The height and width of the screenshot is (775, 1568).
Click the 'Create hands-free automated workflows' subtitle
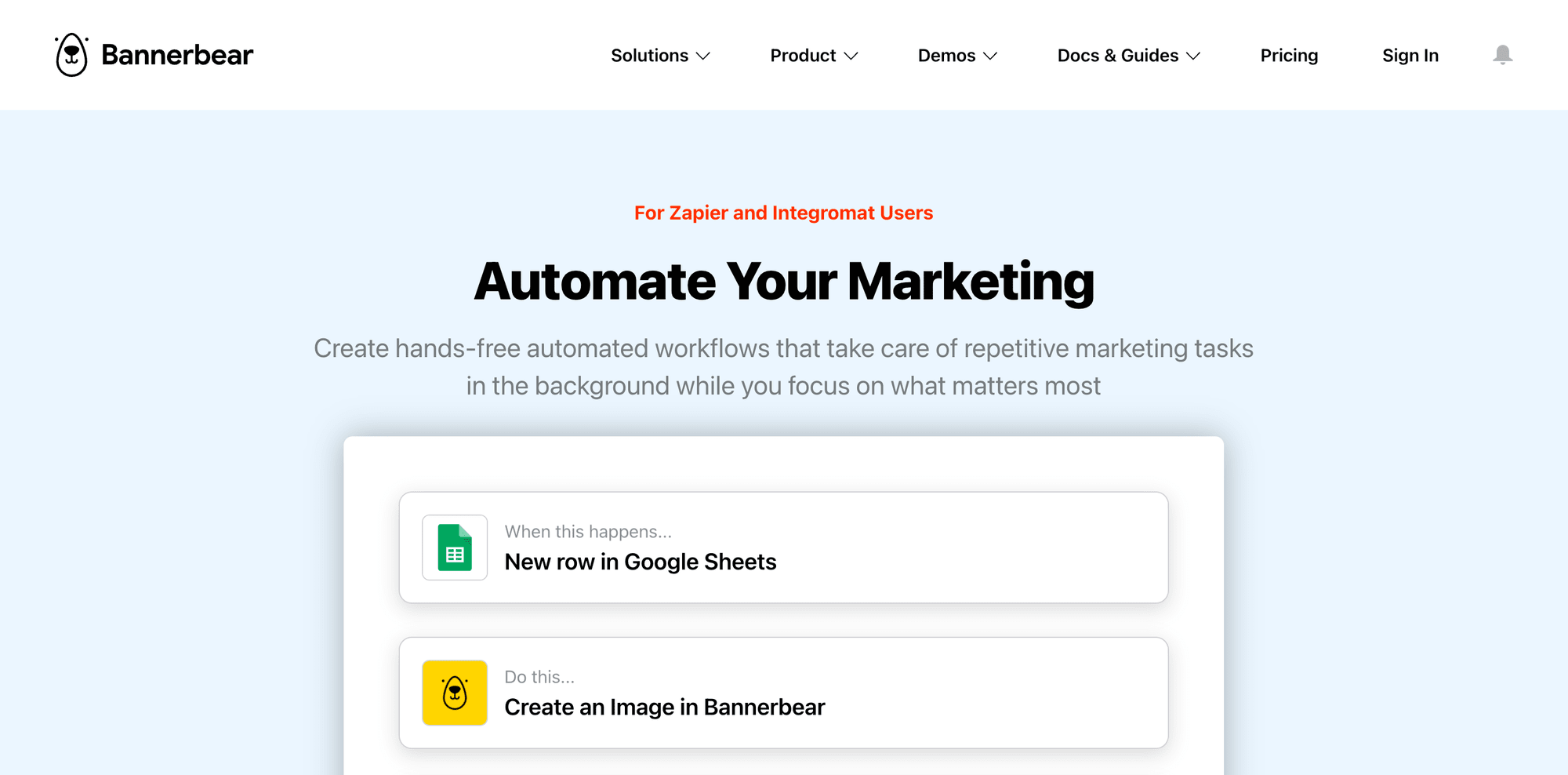[783, 367]
